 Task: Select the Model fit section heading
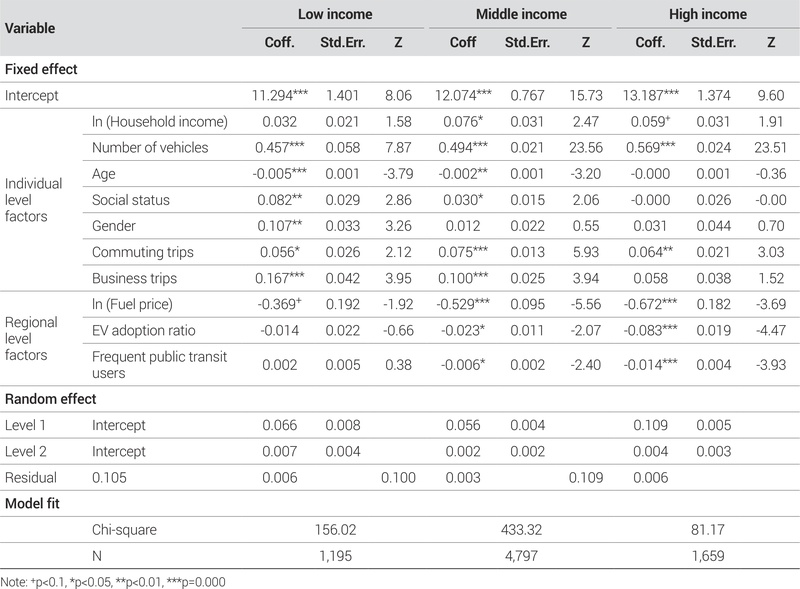(x=35, y=502)
